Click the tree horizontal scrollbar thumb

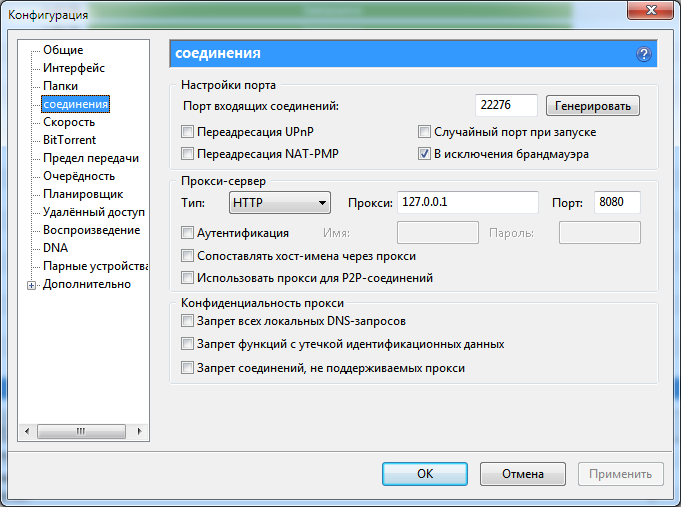pyautogui.click(x=81, y=431)
